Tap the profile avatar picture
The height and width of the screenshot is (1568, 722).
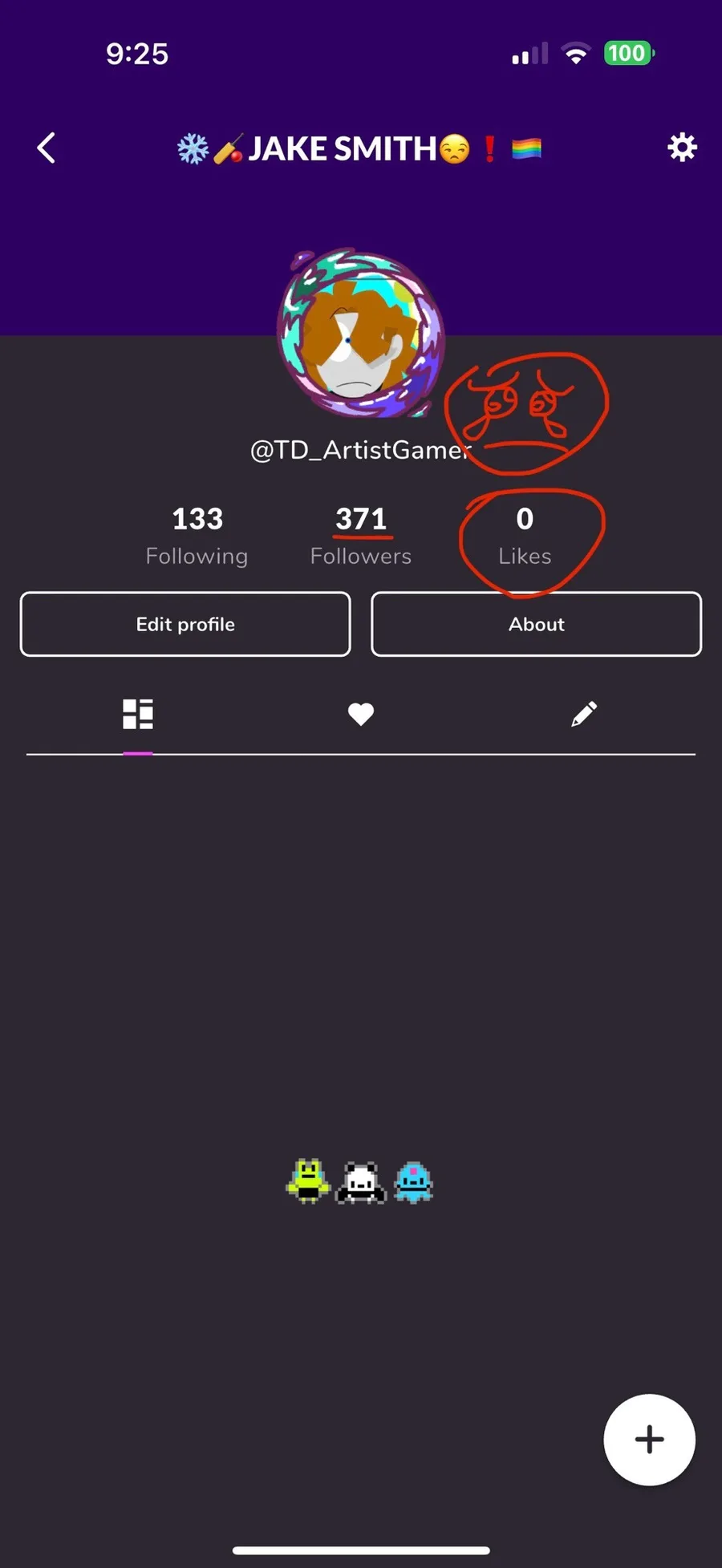tap(360, 333)
